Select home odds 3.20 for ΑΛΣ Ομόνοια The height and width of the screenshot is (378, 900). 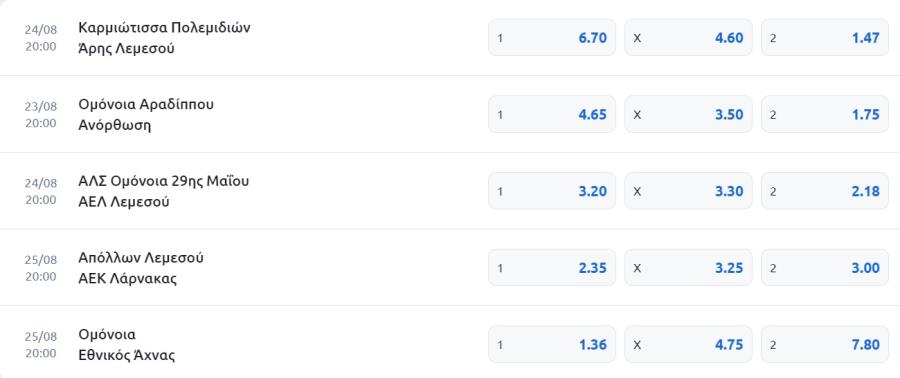(x=552, y=191)
